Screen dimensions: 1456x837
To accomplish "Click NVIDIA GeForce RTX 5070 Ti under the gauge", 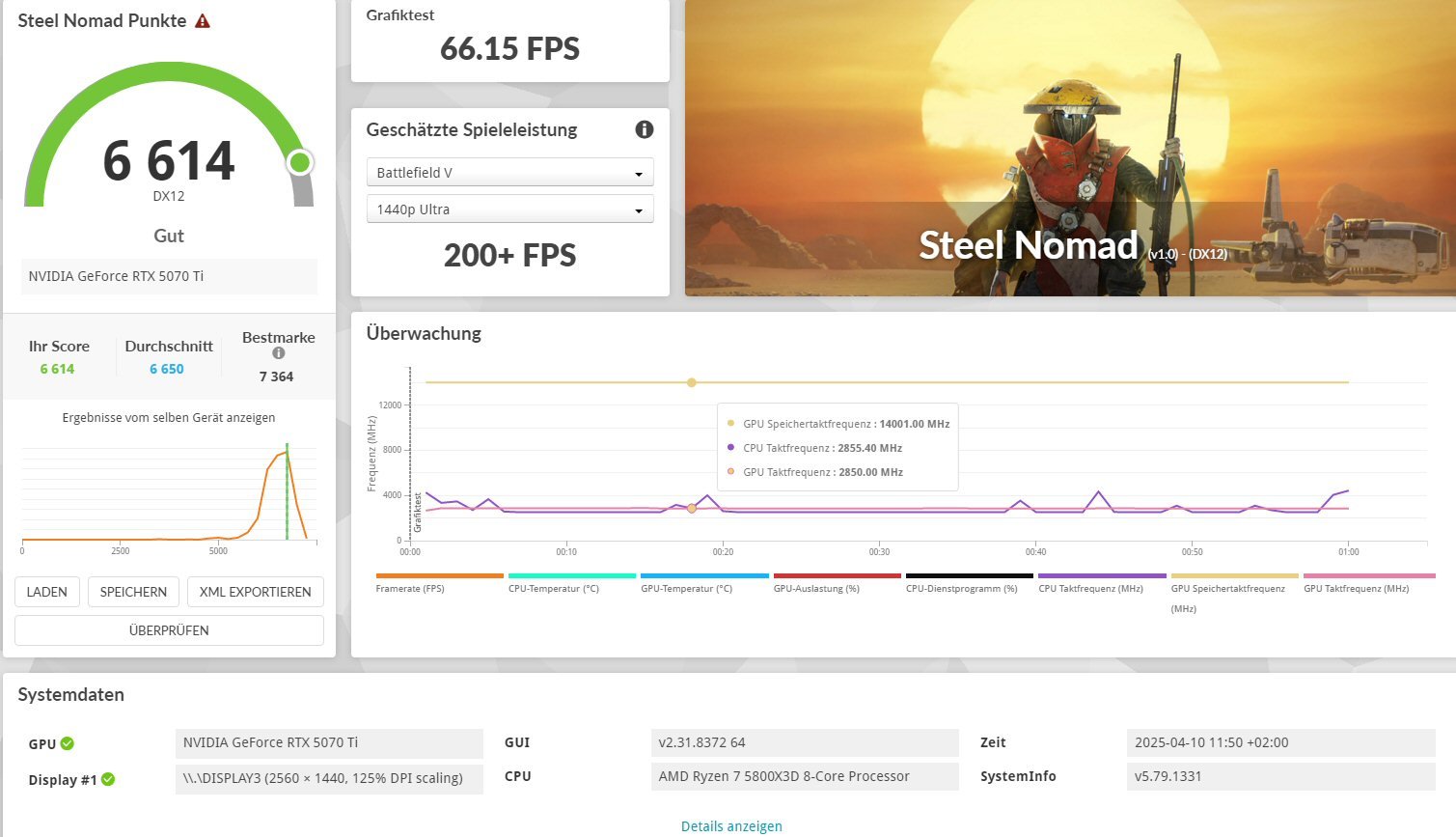I will coord(169,276).
